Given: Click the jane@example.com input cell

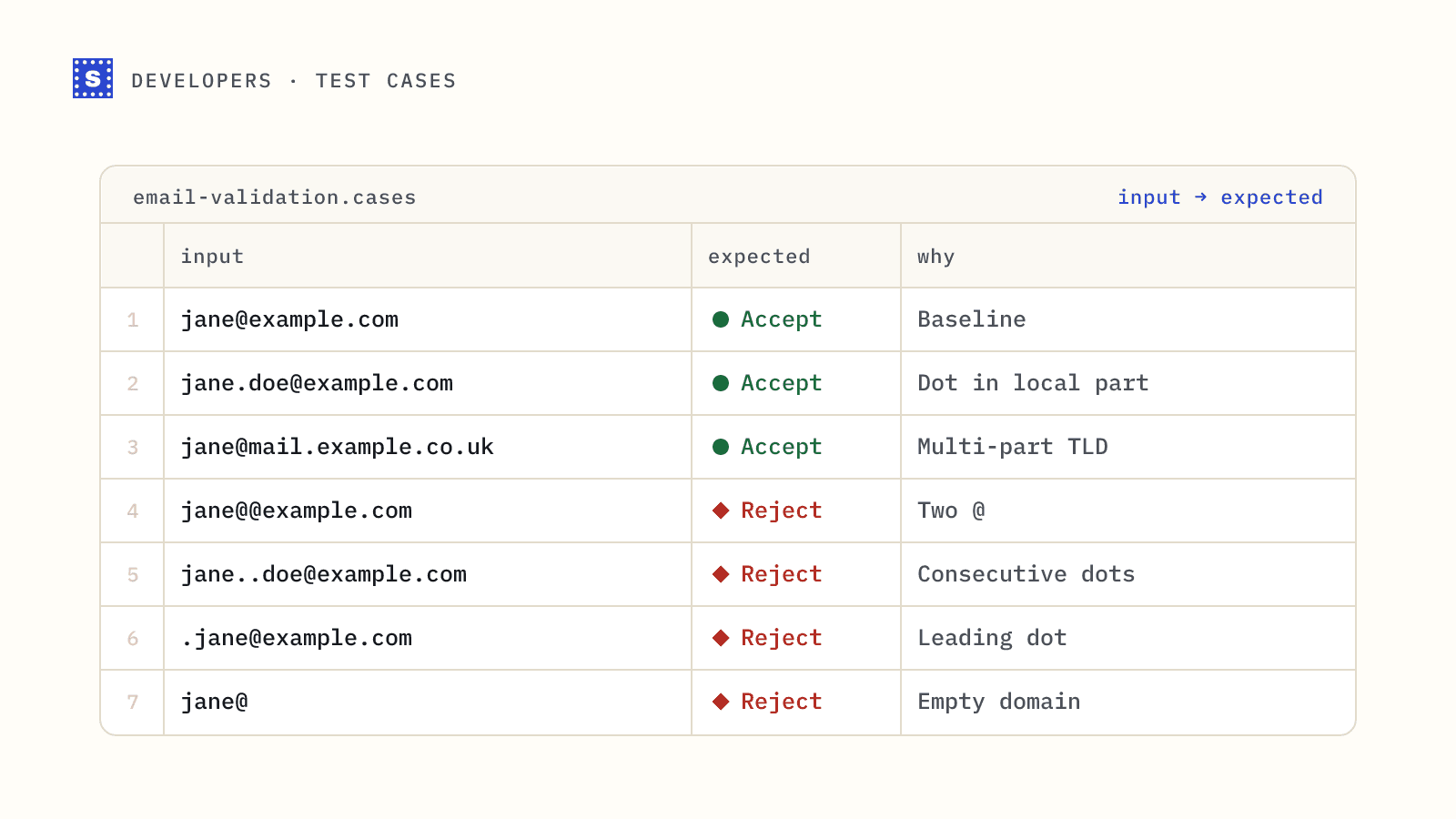Looking at the screenshot, I should click(x=428, y=319).
